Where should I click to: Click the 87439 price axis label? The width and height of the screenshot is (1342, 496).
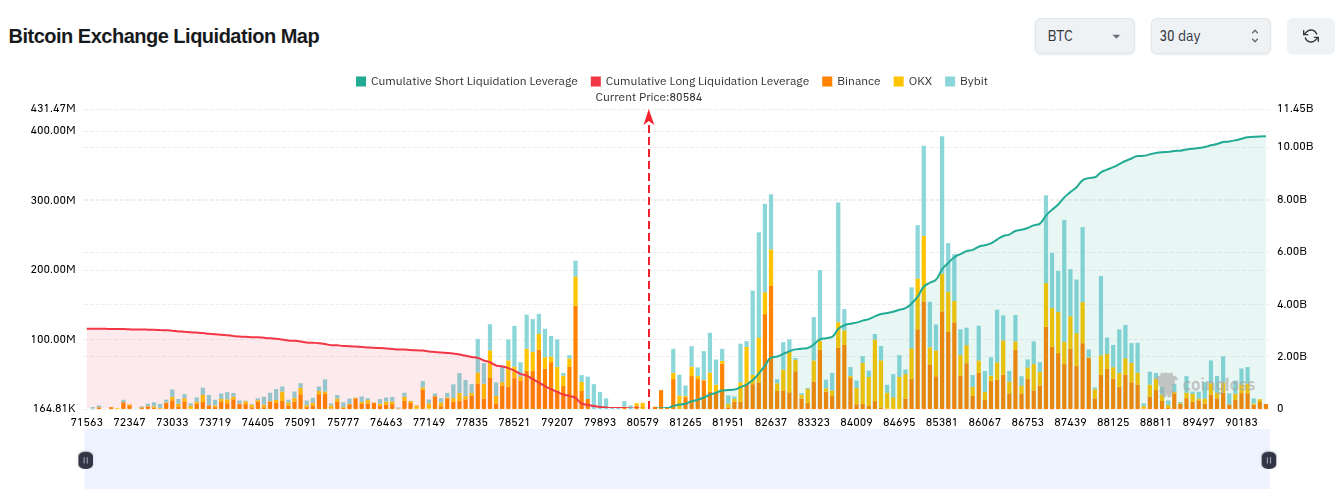coord(1071,423)
